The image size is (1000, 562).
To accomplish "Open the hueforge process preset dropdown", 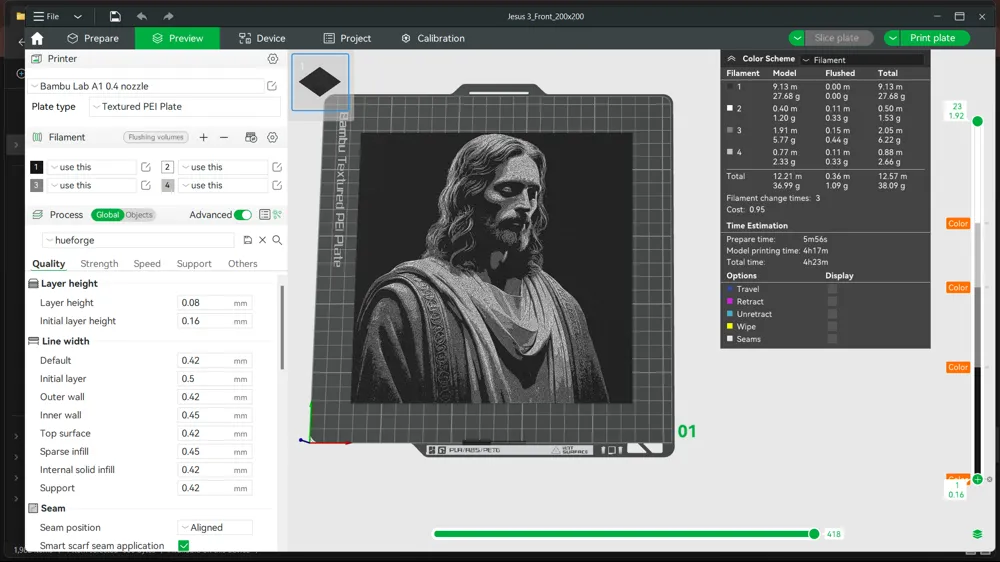I will point(138,240).
